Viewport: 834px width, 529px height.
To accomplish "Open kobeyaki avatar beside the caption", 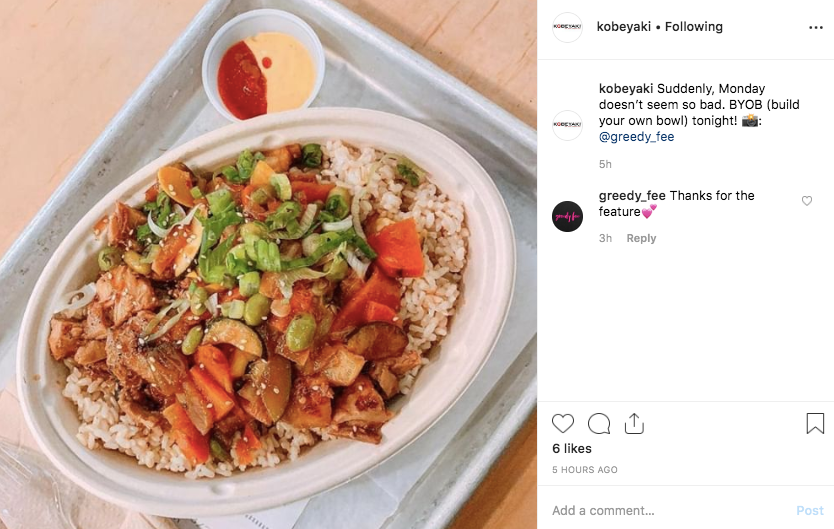I will pos(568,125).
